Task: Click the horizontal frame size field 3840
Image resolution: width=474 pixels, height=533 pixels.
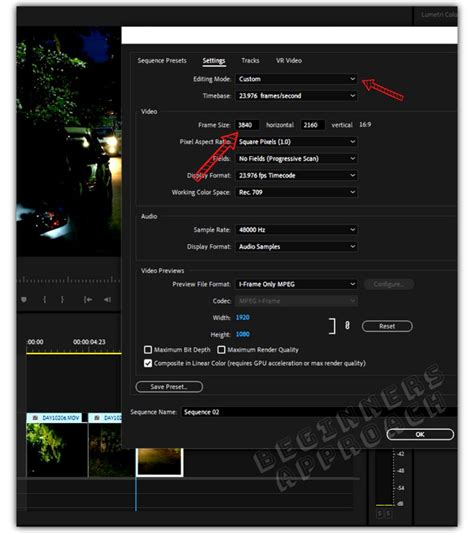Action: click(248, 125)
